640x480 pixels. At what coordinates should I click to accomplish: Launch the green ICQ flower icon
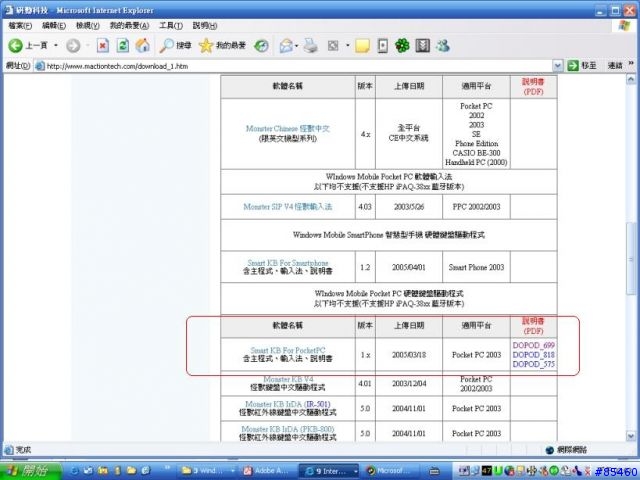click(402, 46)
